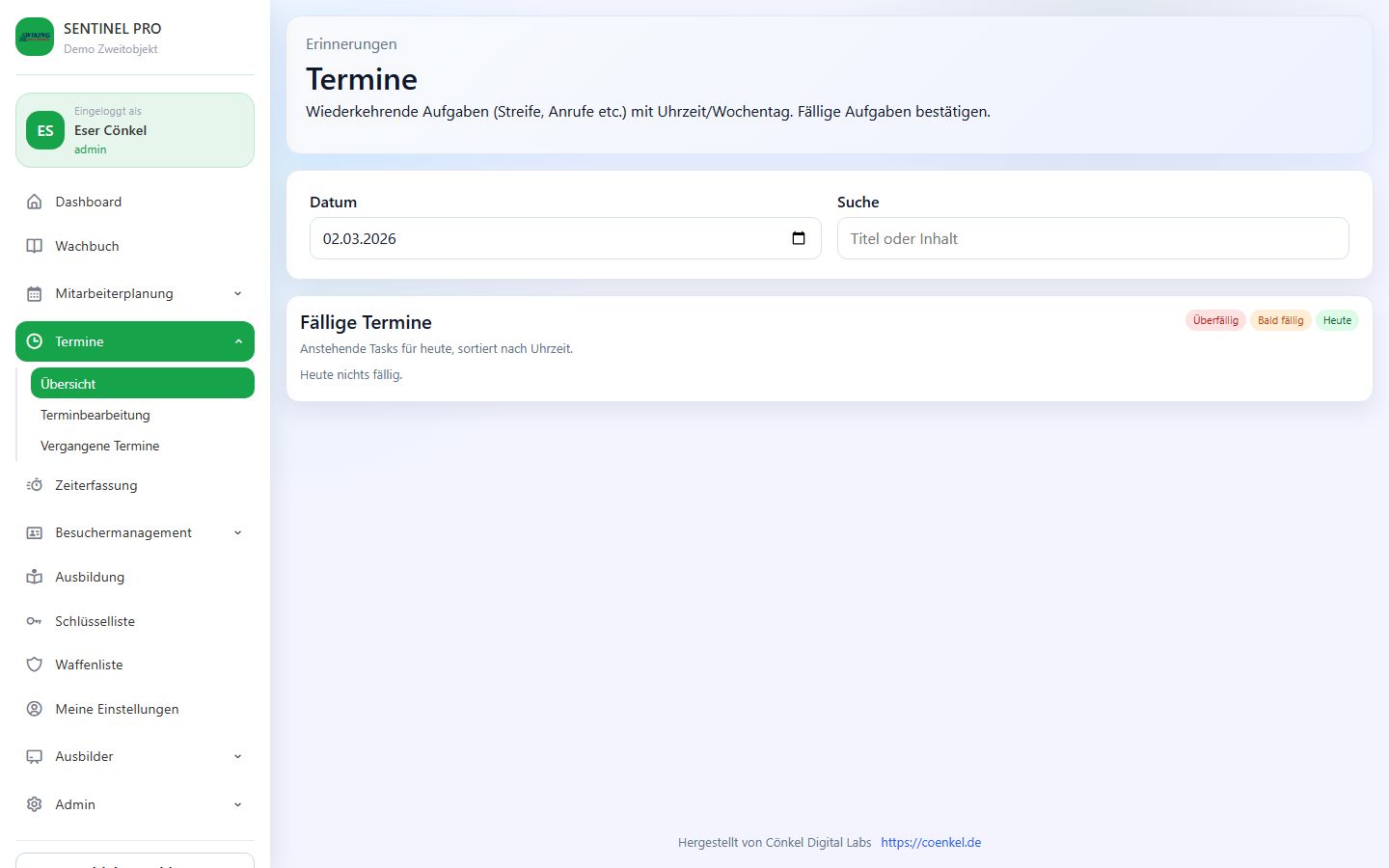Click the Dashboard house icon

[x=35, y=202]
